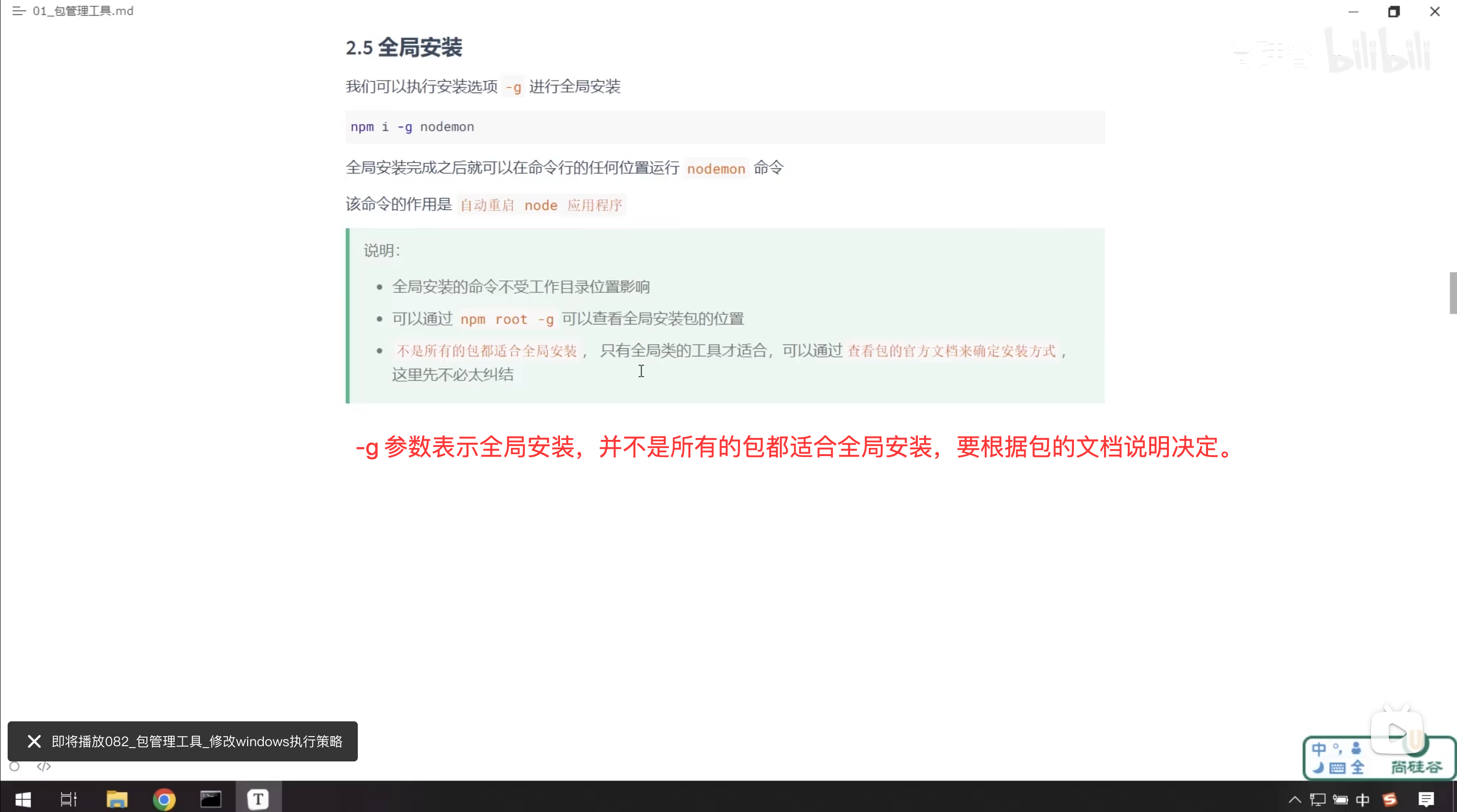Open the Windows Action Center notifications
The width and height of the screenshot is (1457, 812).
point(1426,799)
